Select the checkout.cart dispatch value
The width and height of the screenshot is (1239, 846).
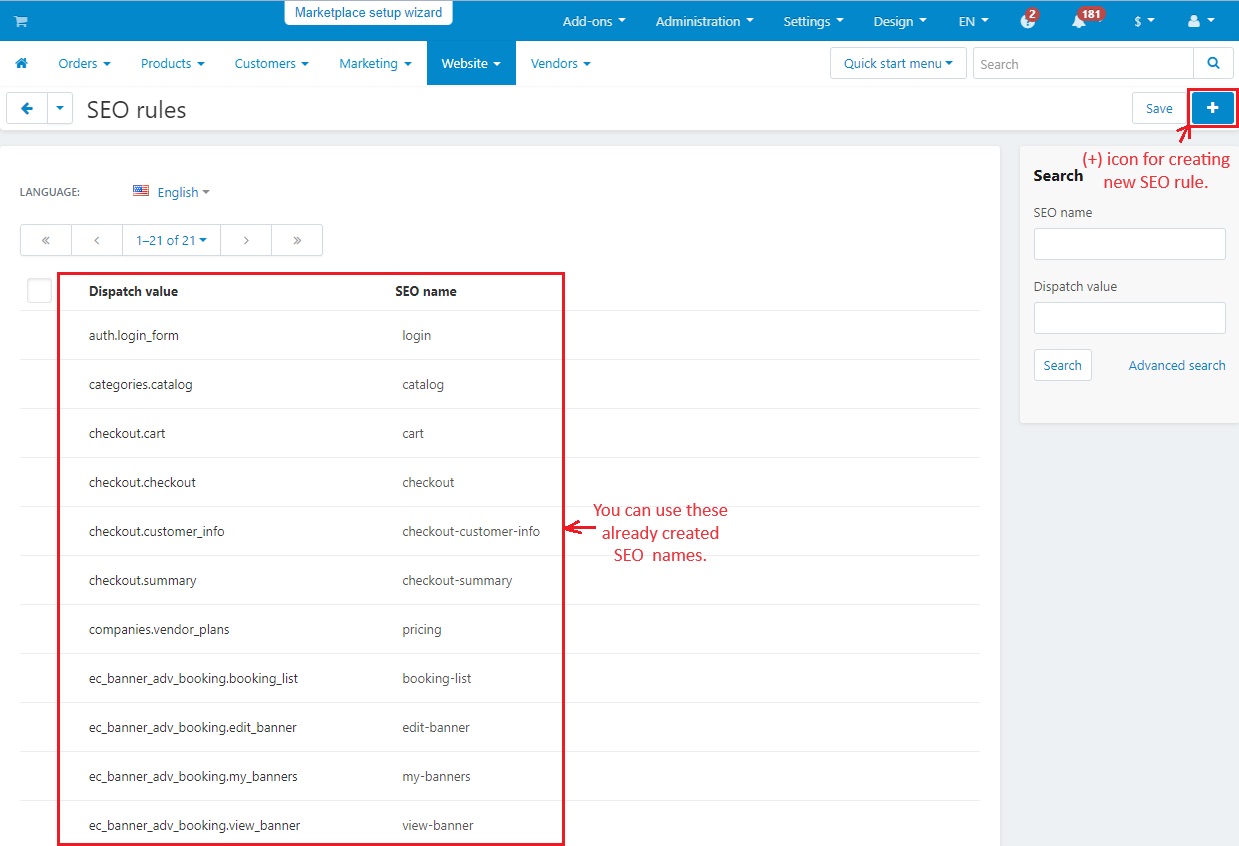pyautogui.click(x=127, y=433)
